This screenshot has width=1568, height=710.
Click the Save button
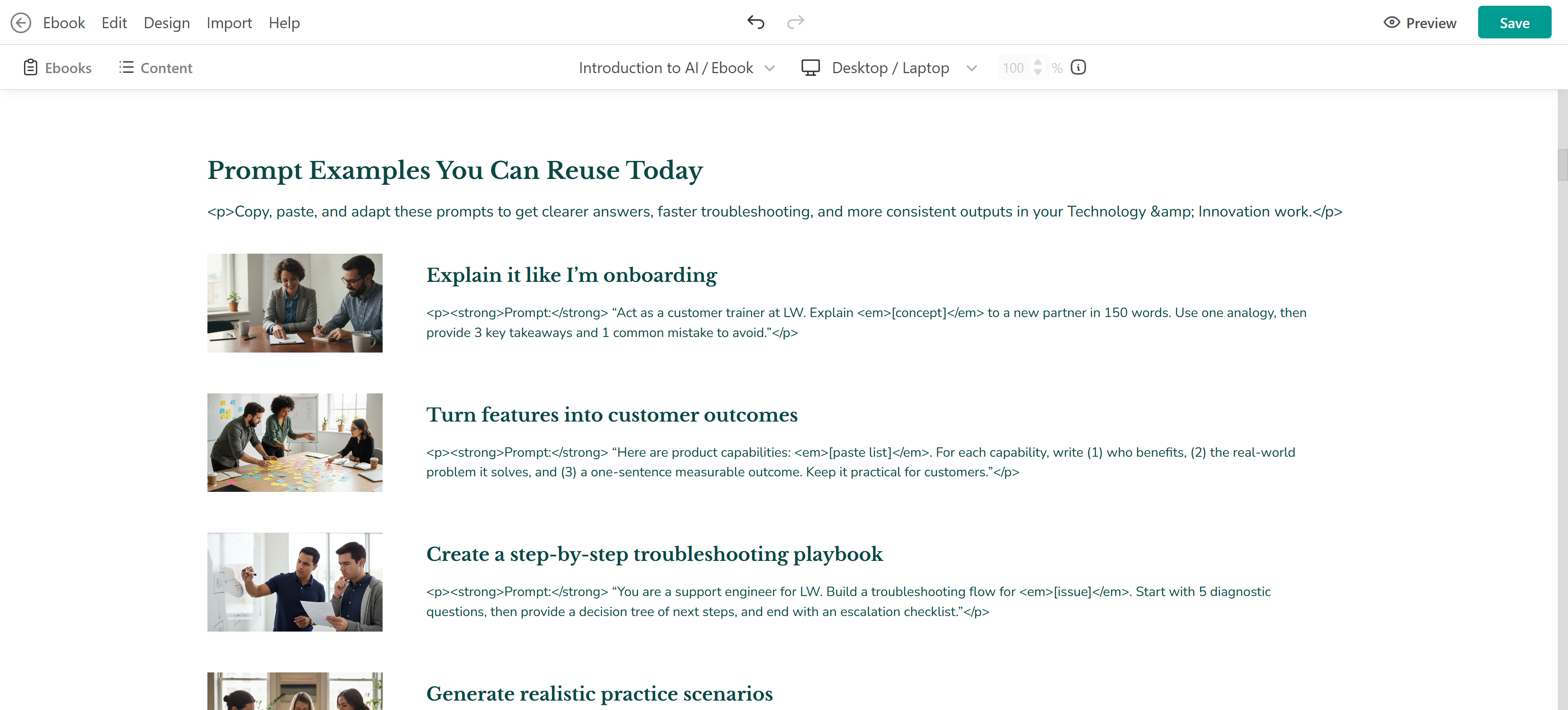coord(1514,22)
